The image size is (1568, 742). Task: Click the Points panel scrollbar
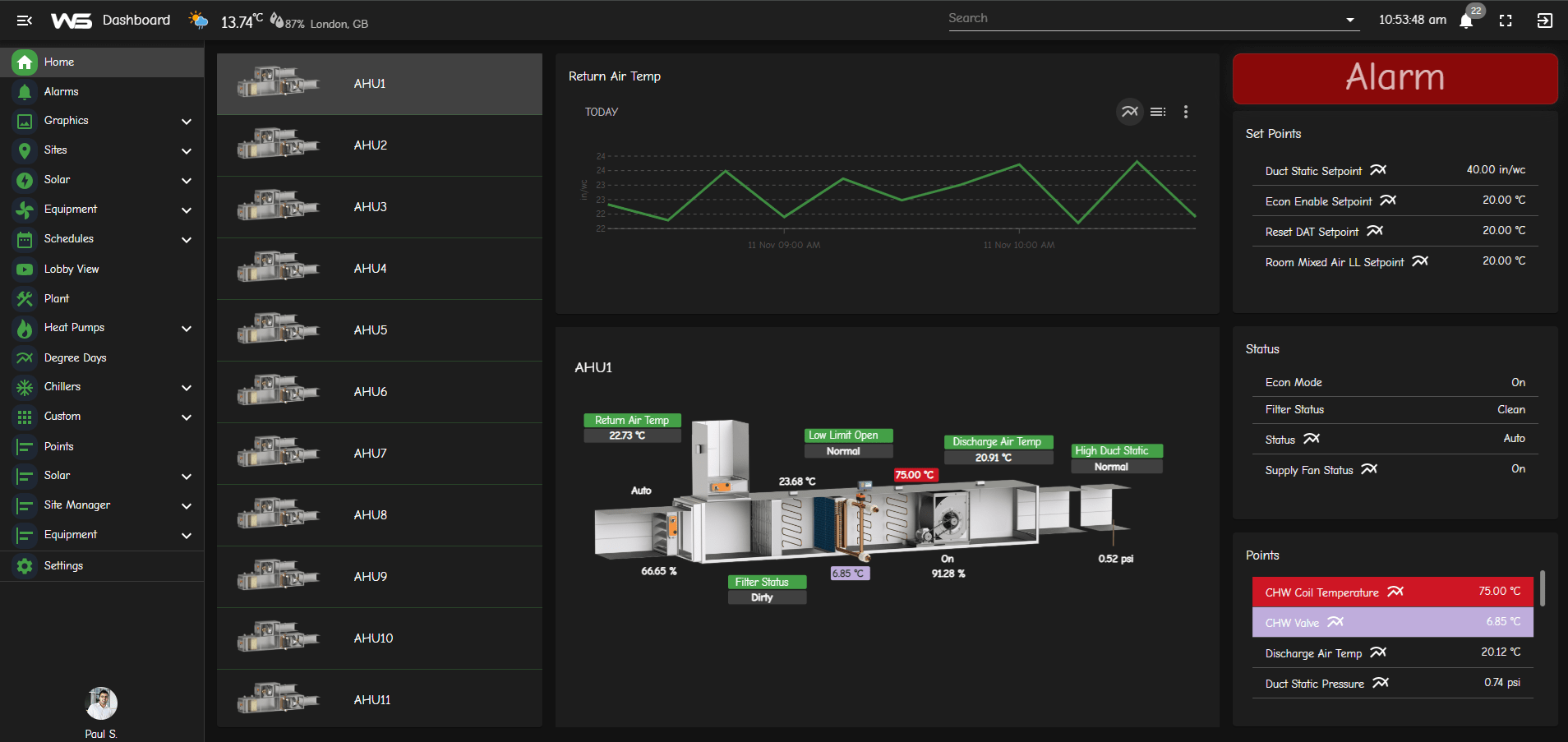[1542, 588]
